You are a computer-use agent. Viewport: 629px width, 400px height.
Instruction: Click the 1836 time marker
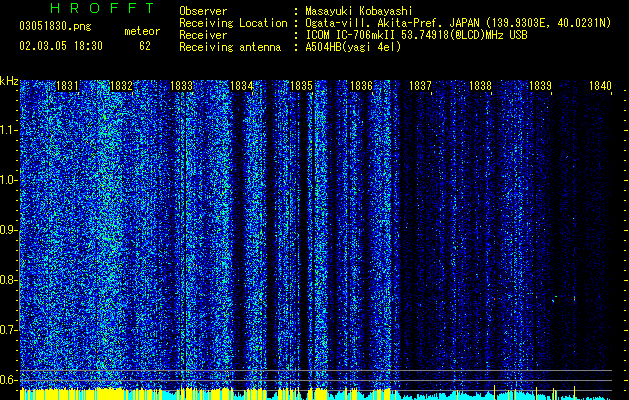361,85
